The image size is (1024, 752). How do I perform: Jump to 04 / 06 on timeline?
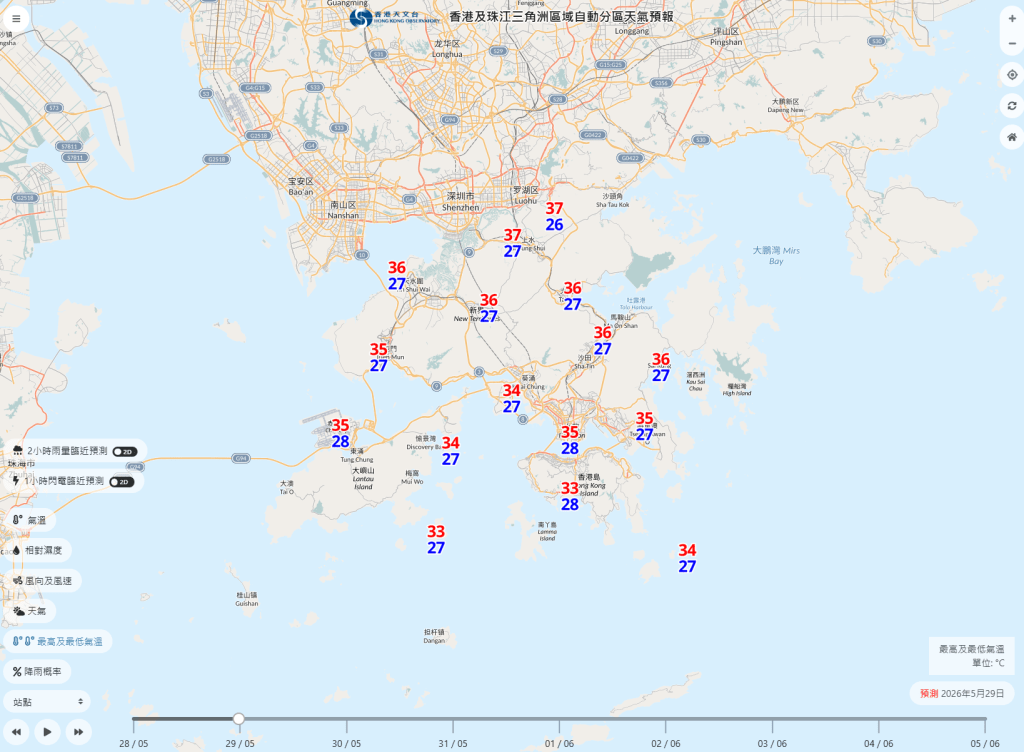pos(878,744)
